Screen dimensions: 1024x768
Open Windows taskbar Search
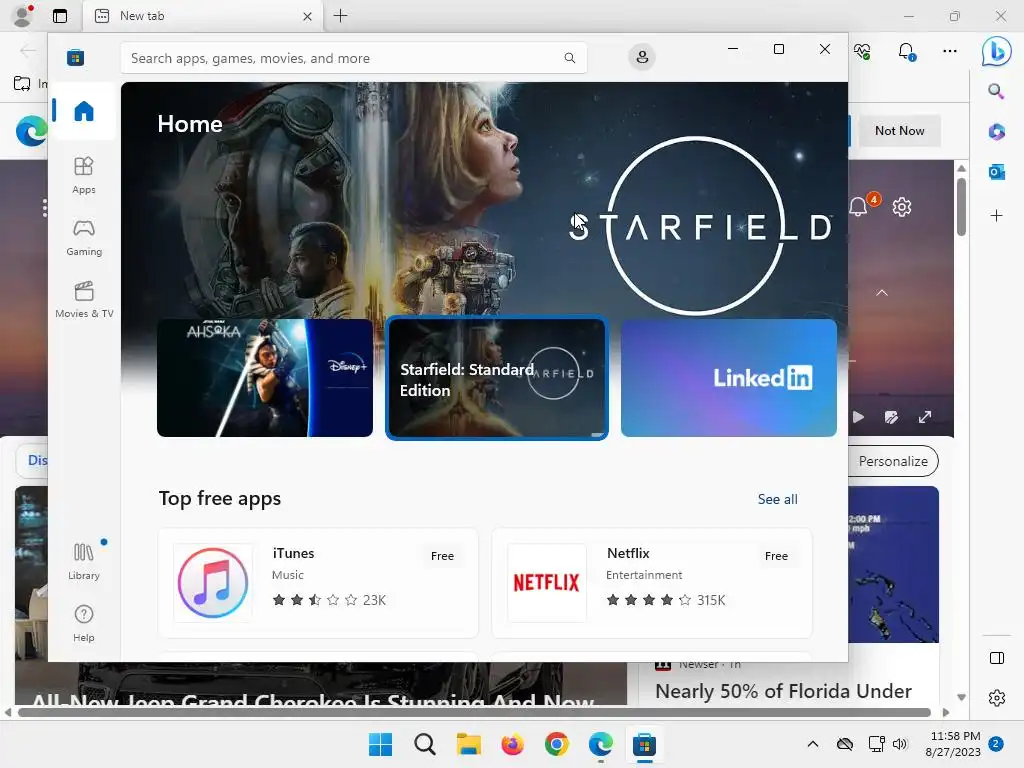click(424, 744)
